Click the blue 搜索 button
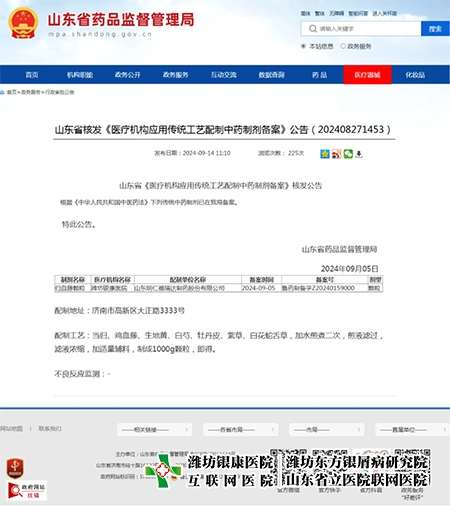This screenshot has width=450, height=506. point(435,29)
